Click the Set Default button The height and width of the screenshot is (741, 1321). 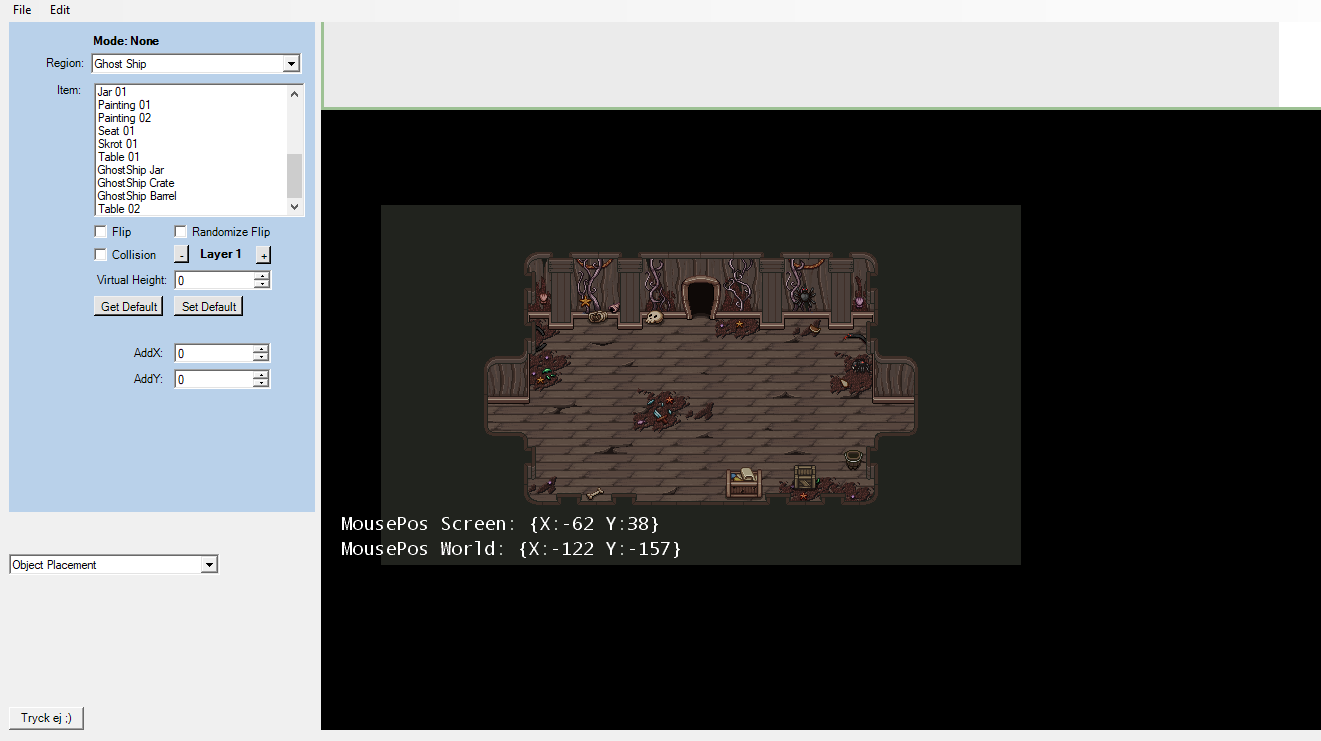tap(209, 307)
